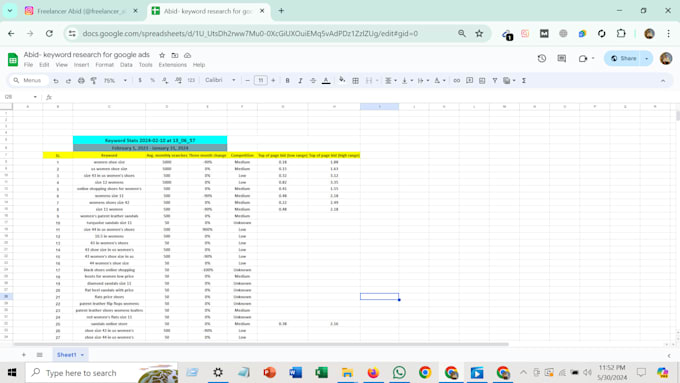Decrease the font size
The width and height of the screenshot is (680, 383).
[x=248, y=81]
